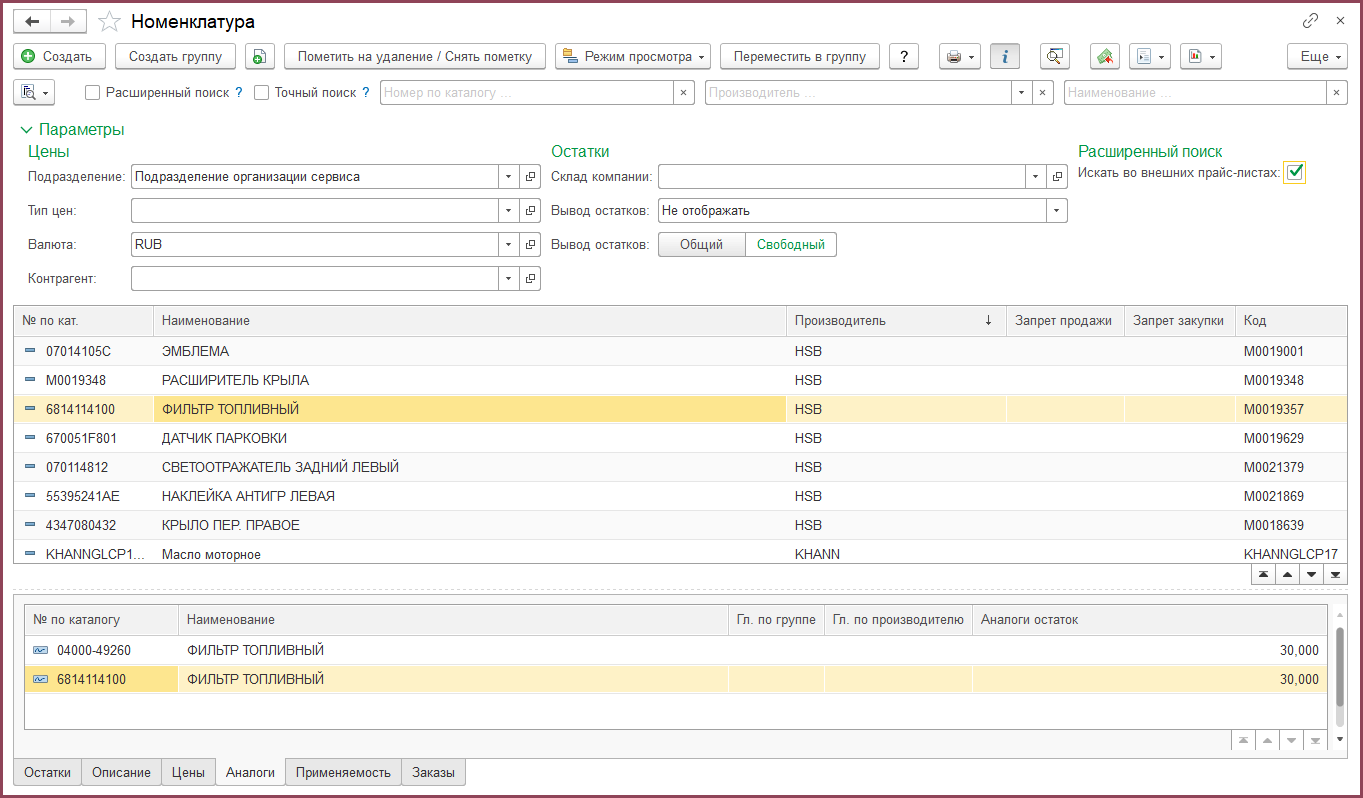This screenshot has height=798, width=1363.
Task: Clear the Производитель search field
Action: tap(1043, 93)
